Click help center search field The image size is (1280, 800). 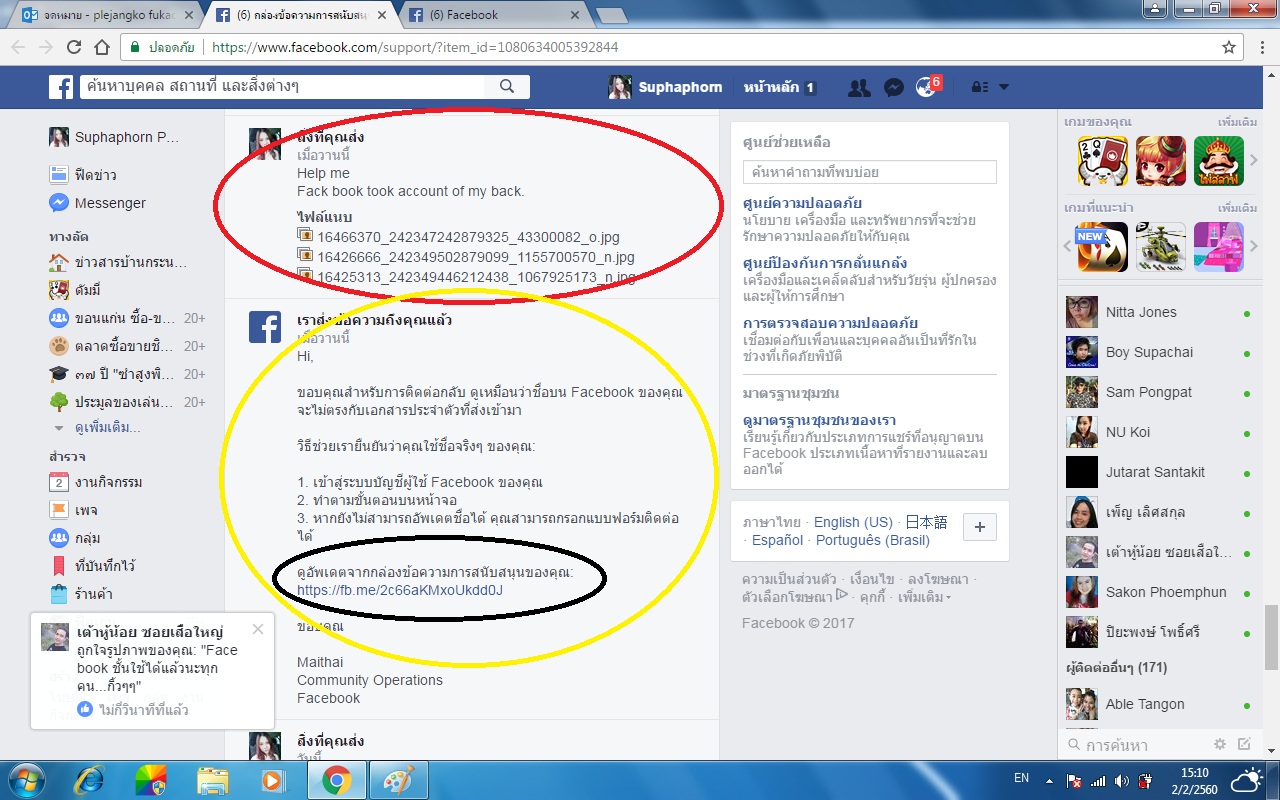(x=870, y=172)
